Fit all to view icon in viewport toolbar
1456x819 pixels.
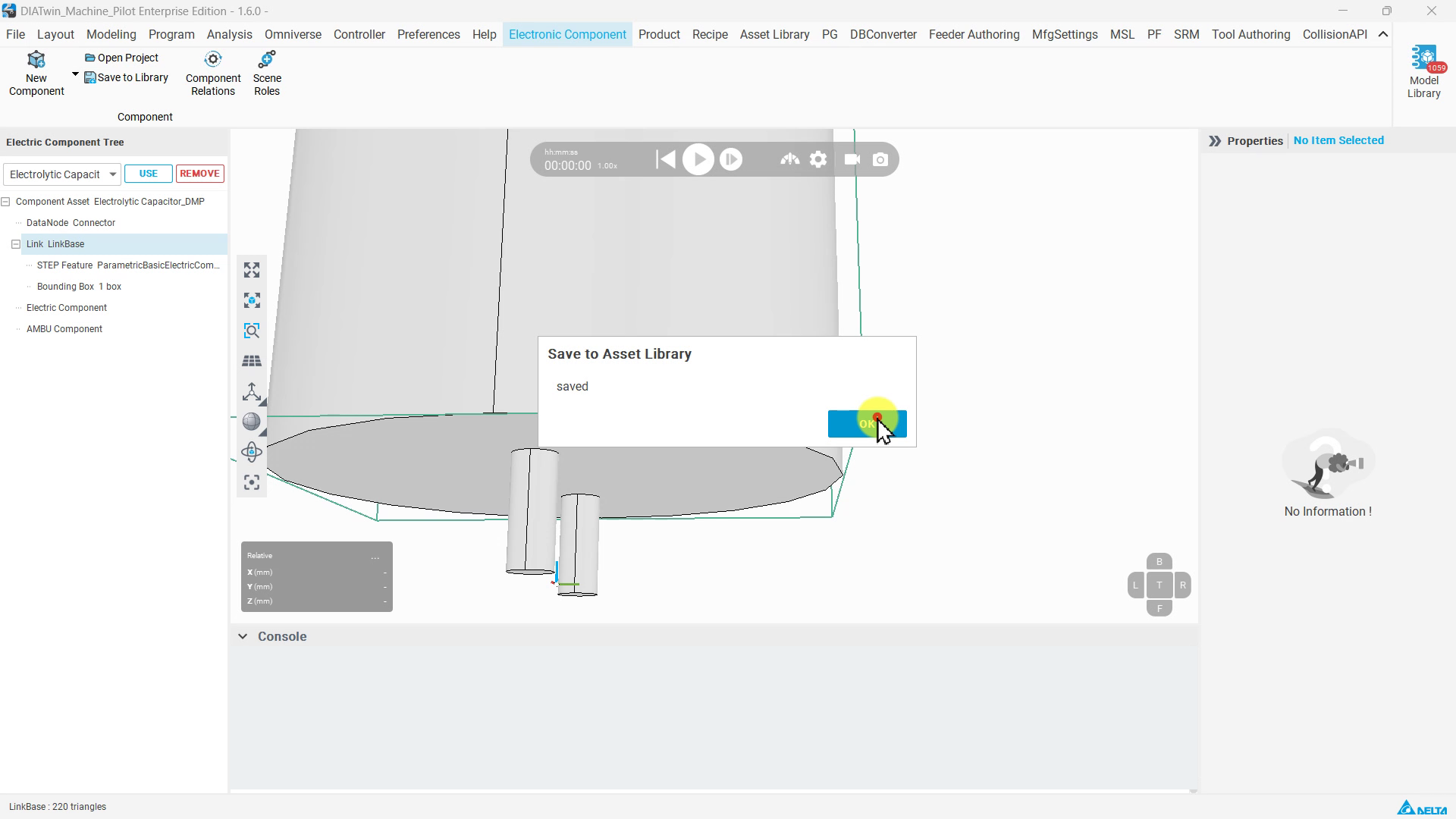point(252,271)
